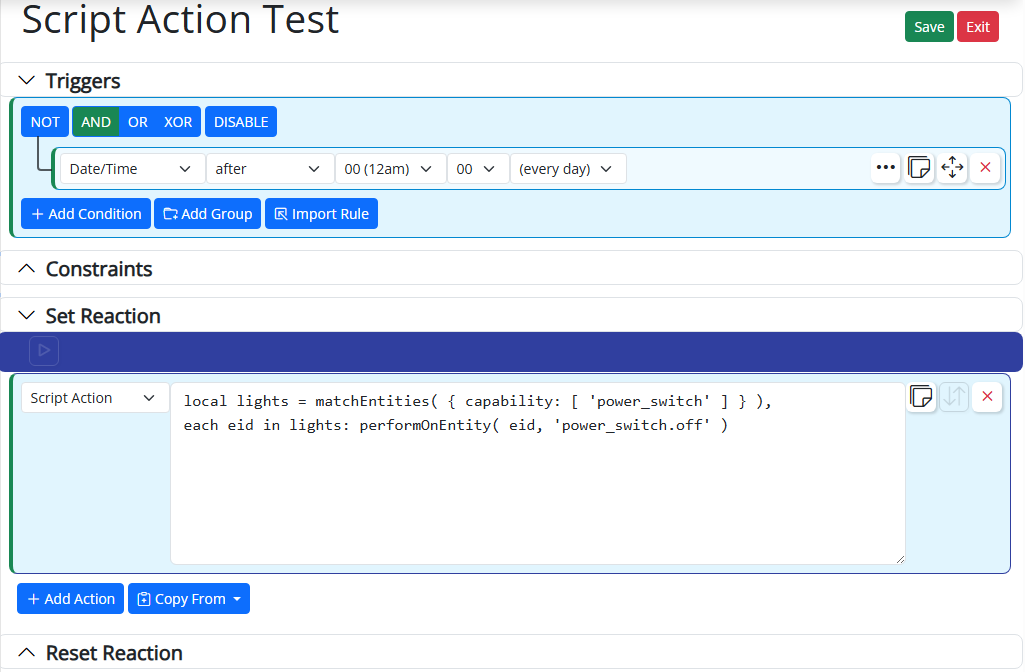Click the play icon in Set Reaction bar
The width and height of the screenshot is (1025, 672).
[44, 351]
